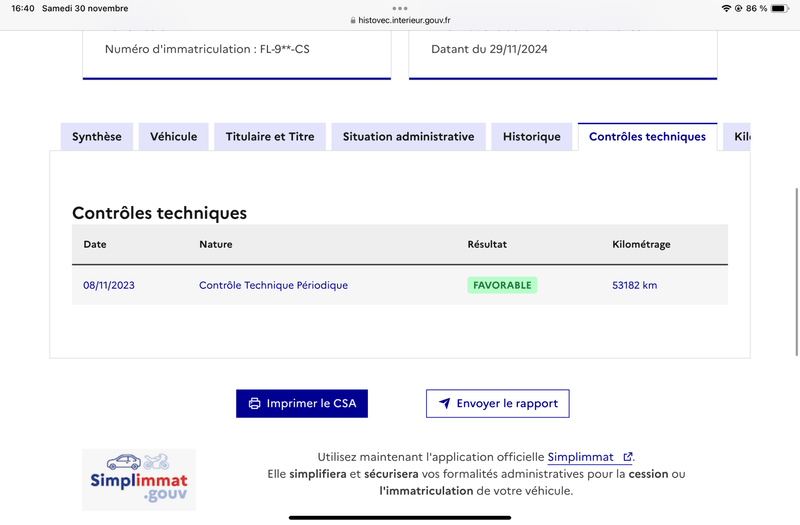800x525 pixels.
Task: Click the FAVORABLE result badge
Action: 502,285
